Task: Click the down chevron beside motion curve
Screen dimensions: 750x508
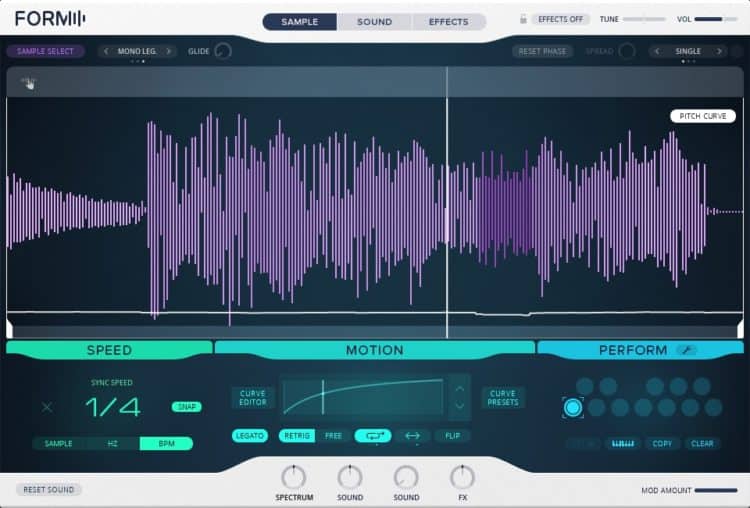Action: pyautogui.click(x=460, y=406)
